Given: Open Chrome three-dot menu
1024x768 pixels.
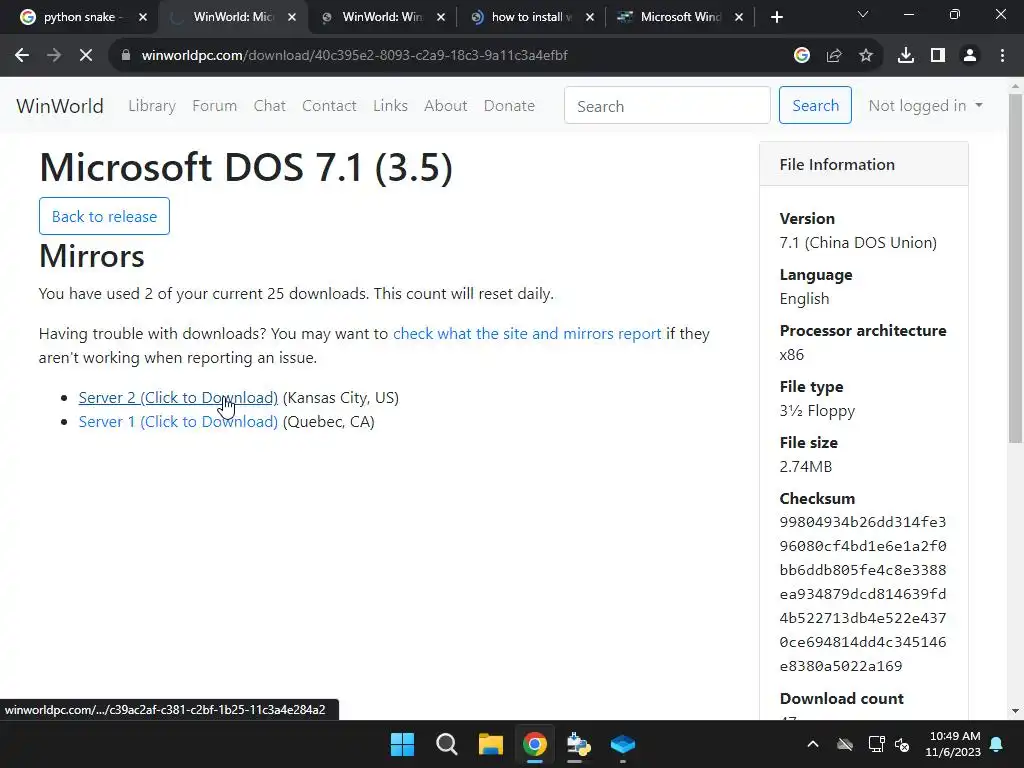Looking at the screenshot, I should [x=1002, y=56].
